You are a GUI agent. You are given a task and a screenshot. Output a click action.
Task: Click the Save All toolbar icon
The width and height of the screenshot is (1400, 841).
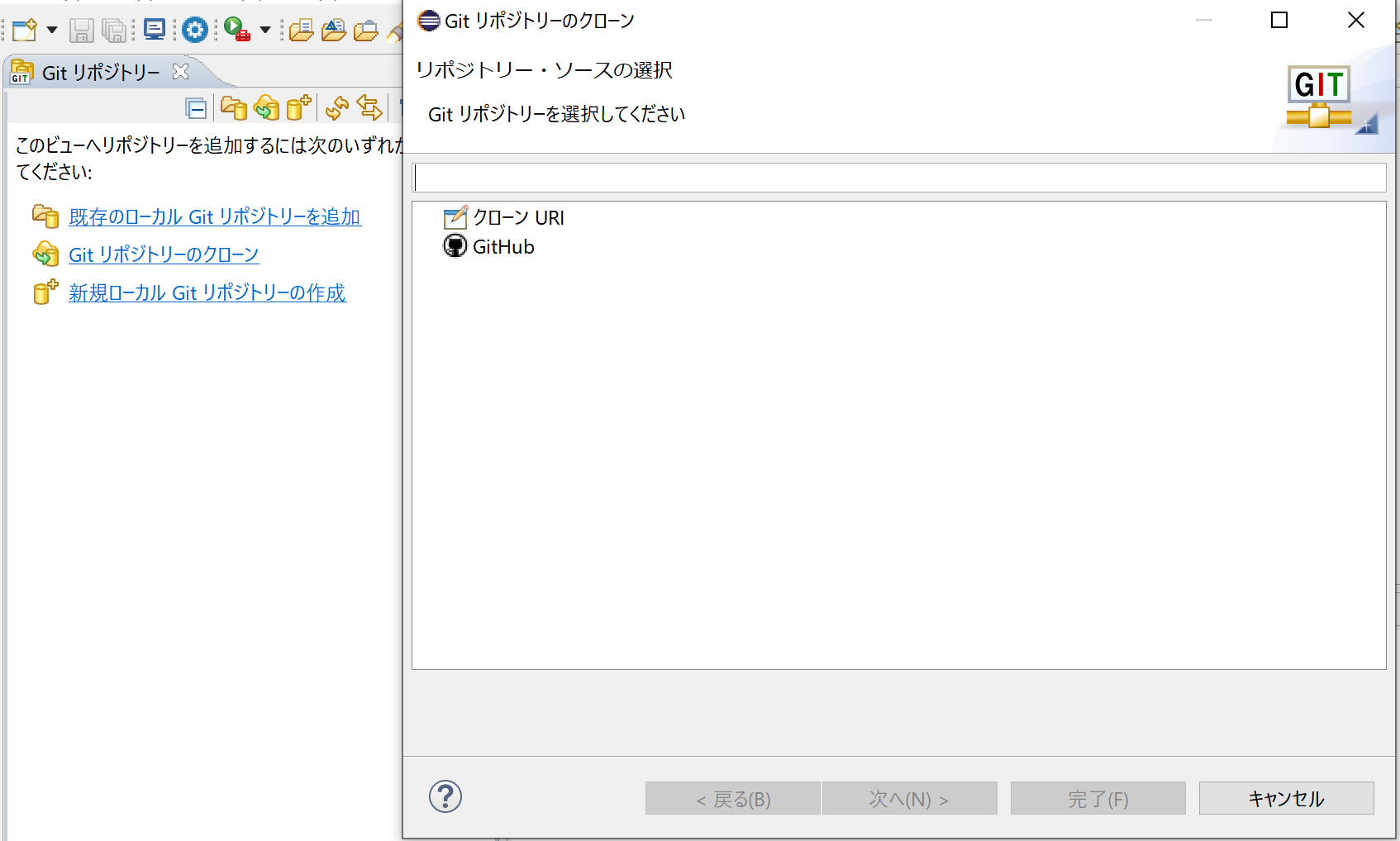113,30
